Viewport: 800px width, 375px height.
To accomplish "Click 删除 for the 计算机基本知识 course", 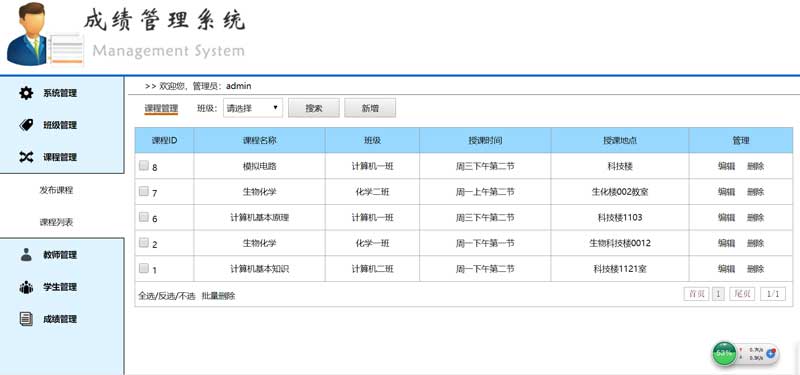I will click(756, 269).
